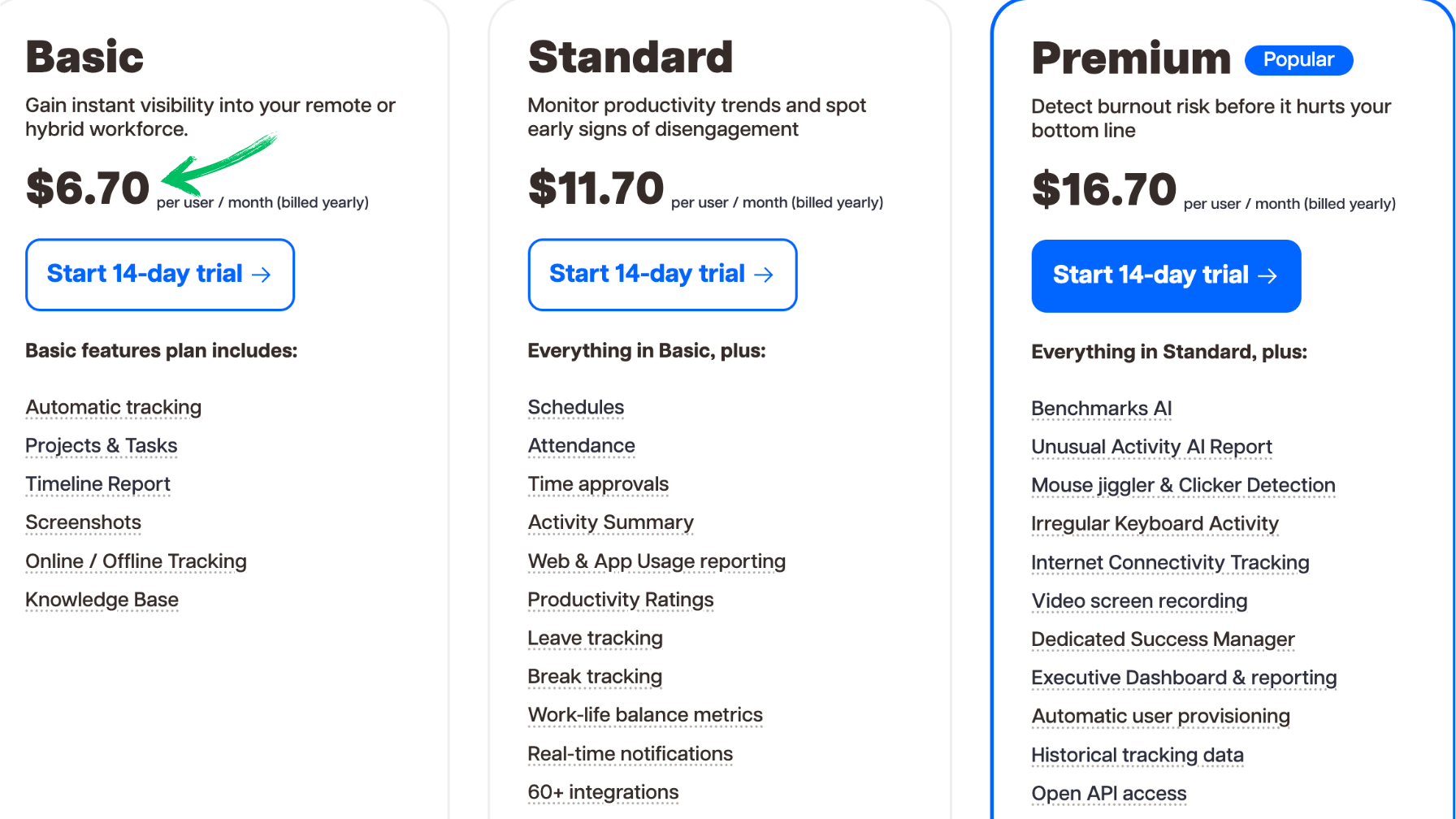Open the Timeline Report feature link
The width and height of the screenshot is (1456, 819).
[97, 484]
